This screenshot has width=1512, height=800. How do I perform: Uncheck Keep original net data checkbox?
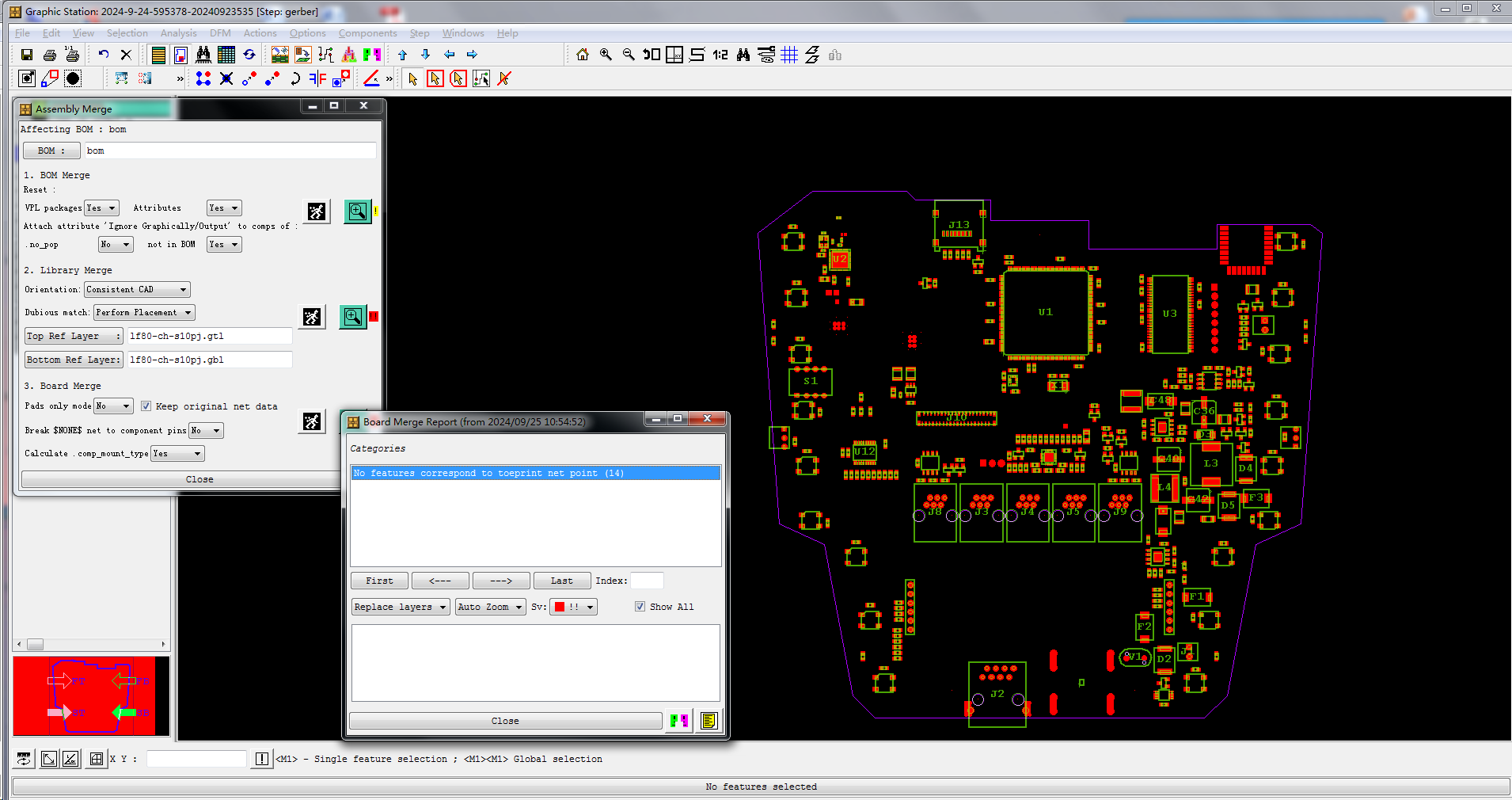point(146,406)
